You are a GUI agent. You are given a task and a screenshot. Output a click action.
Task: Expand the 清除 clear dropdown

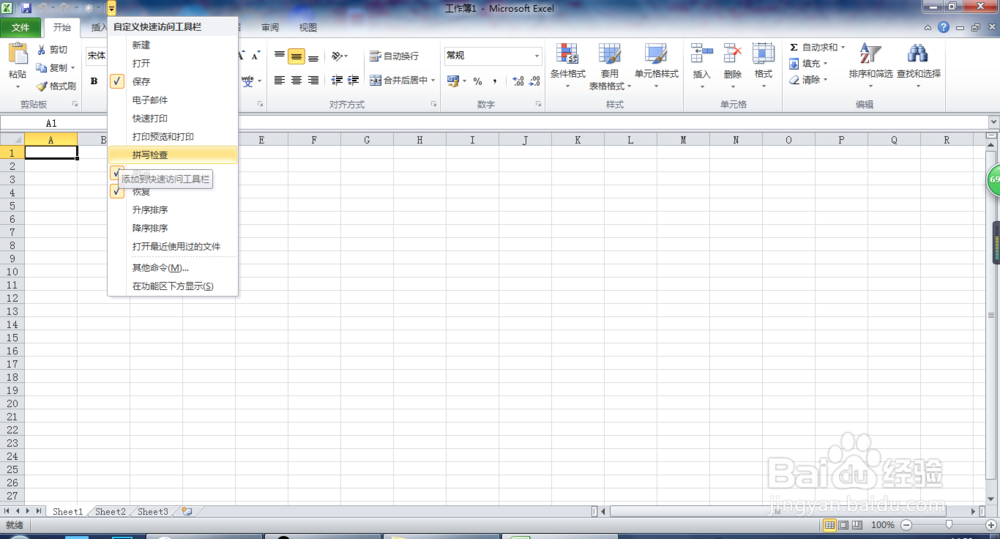[825, 80]
